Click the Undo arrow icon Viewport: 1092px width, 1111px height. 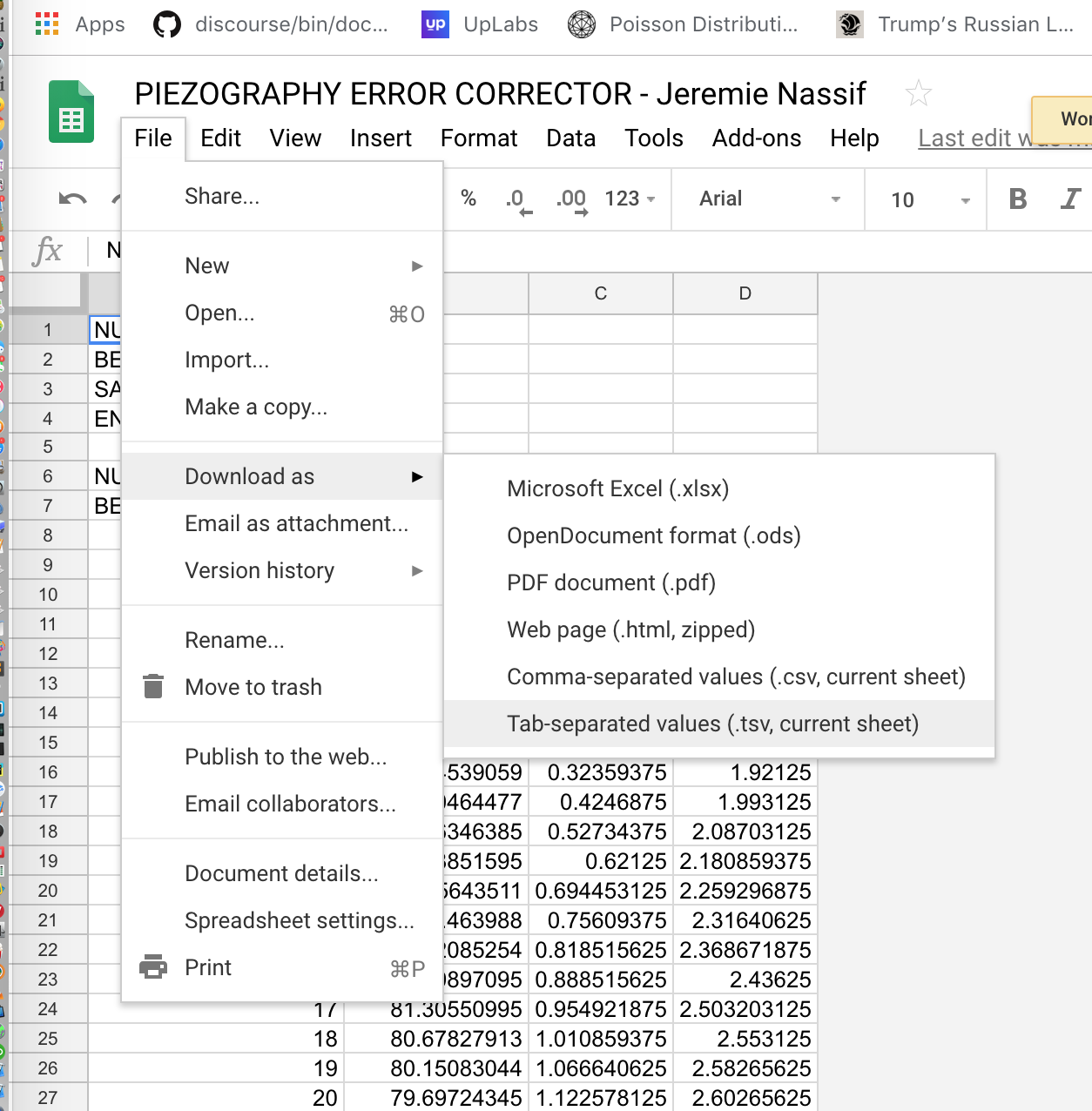click(x=72, y=199)
